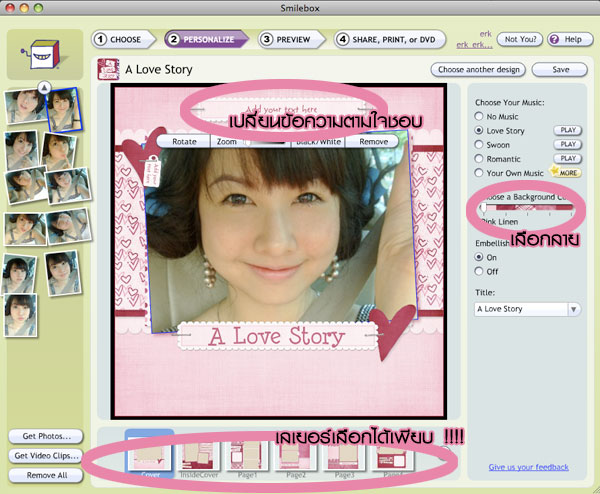600x494 pixels.
Task: Select the Cover page thumbnail
Action: [149, 455]
